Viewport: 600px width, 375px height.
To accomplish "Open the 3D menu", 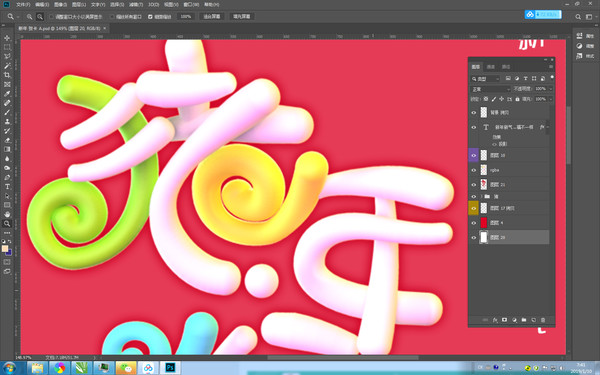I will (x=153, y=5).
